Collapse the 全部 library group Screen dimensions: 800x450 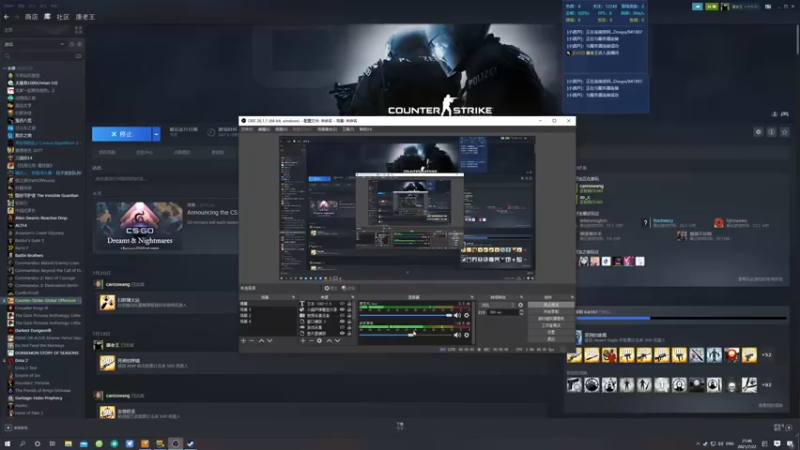(5, 68)
